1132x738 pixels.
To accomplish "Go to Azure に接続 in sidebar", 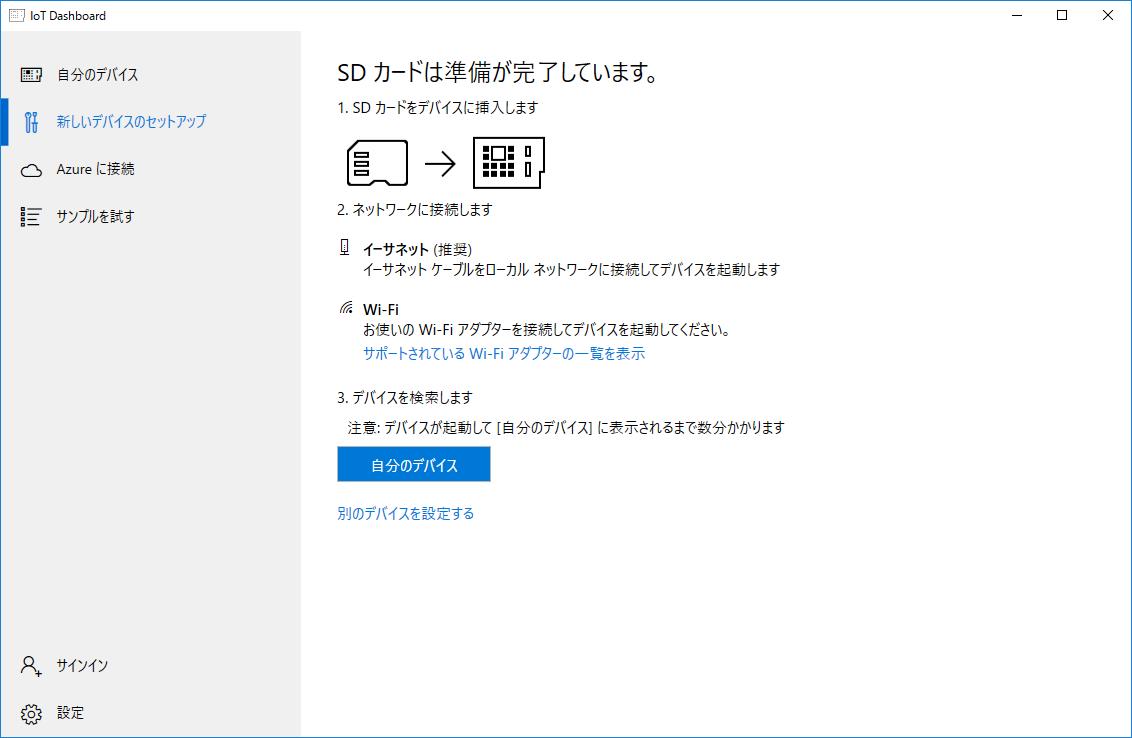I will (x=151, y=170).
